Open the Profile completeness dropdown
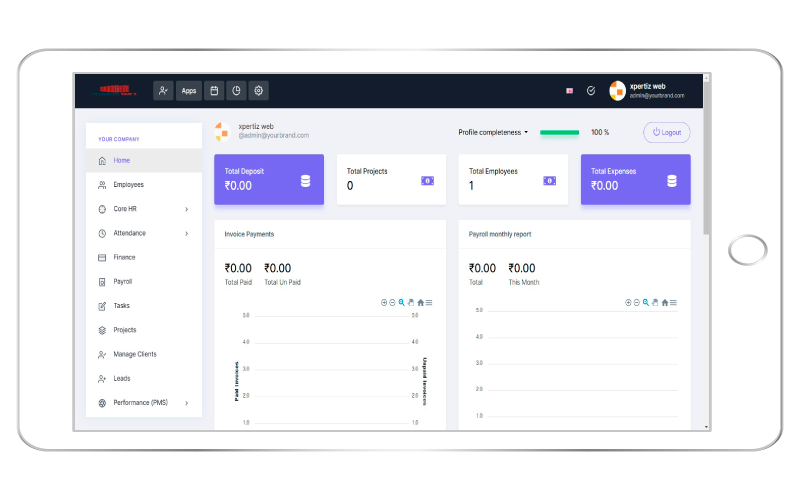 pos(493,132)
